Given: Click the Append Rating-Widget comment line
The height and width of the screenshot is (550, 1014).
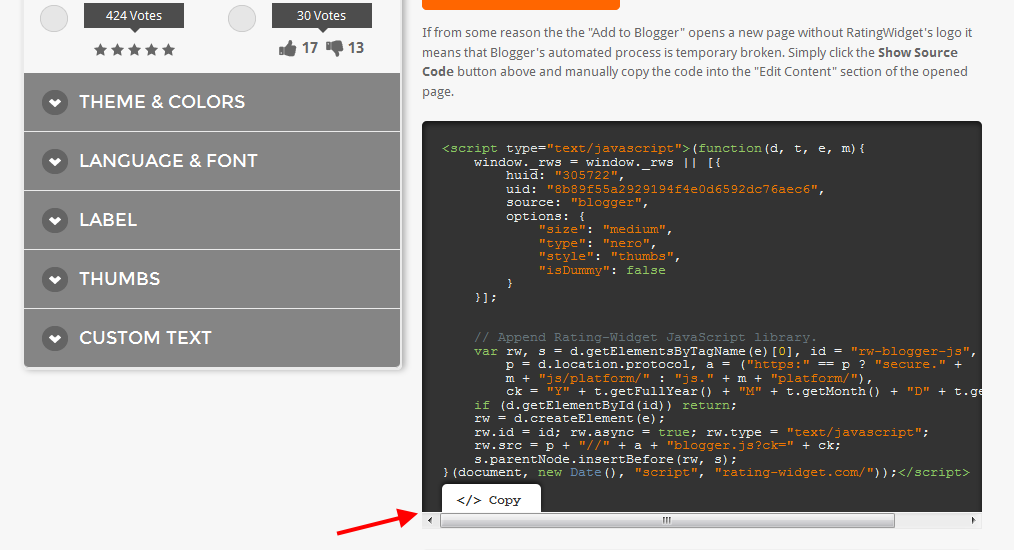Looking at the screenshot, I should [x=645, y=337].
